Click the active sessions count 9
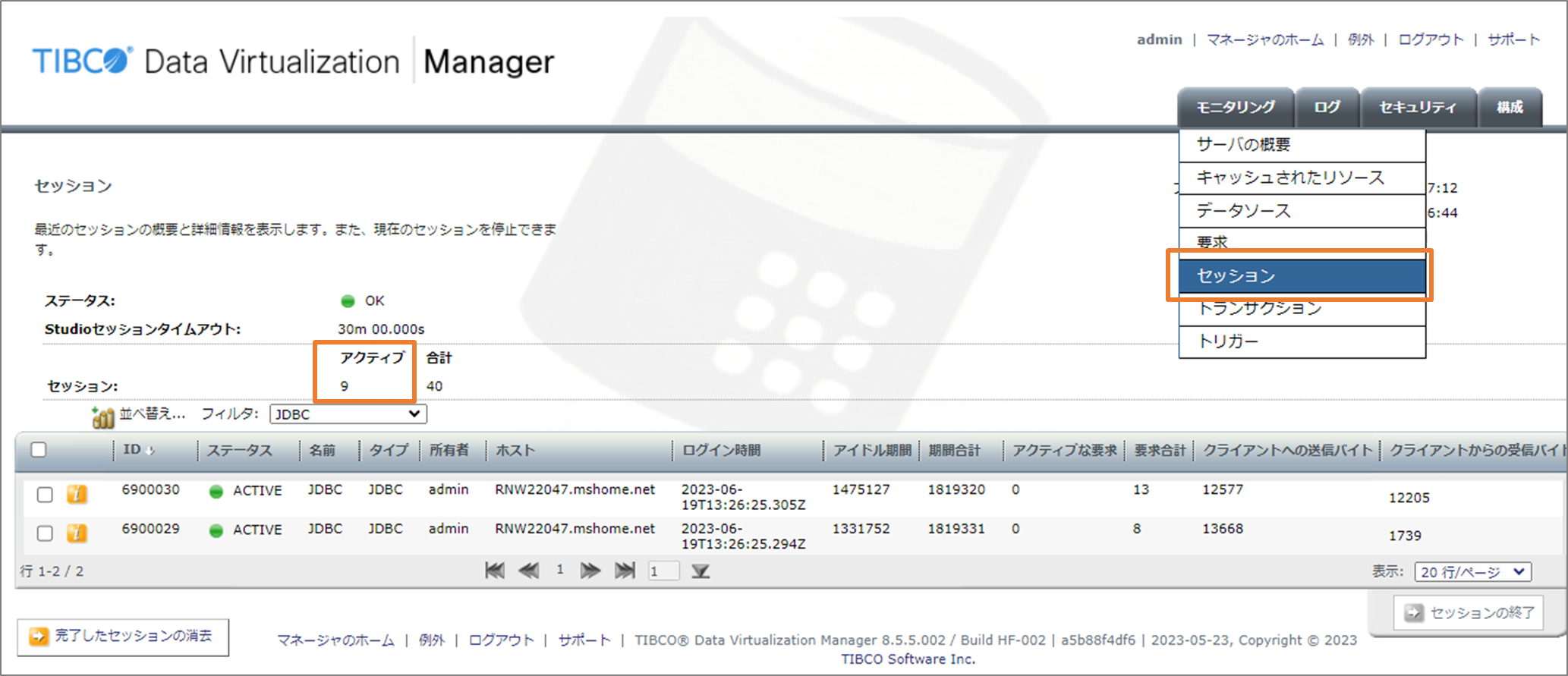The image size is (1568, 676). tap(345, 386)
